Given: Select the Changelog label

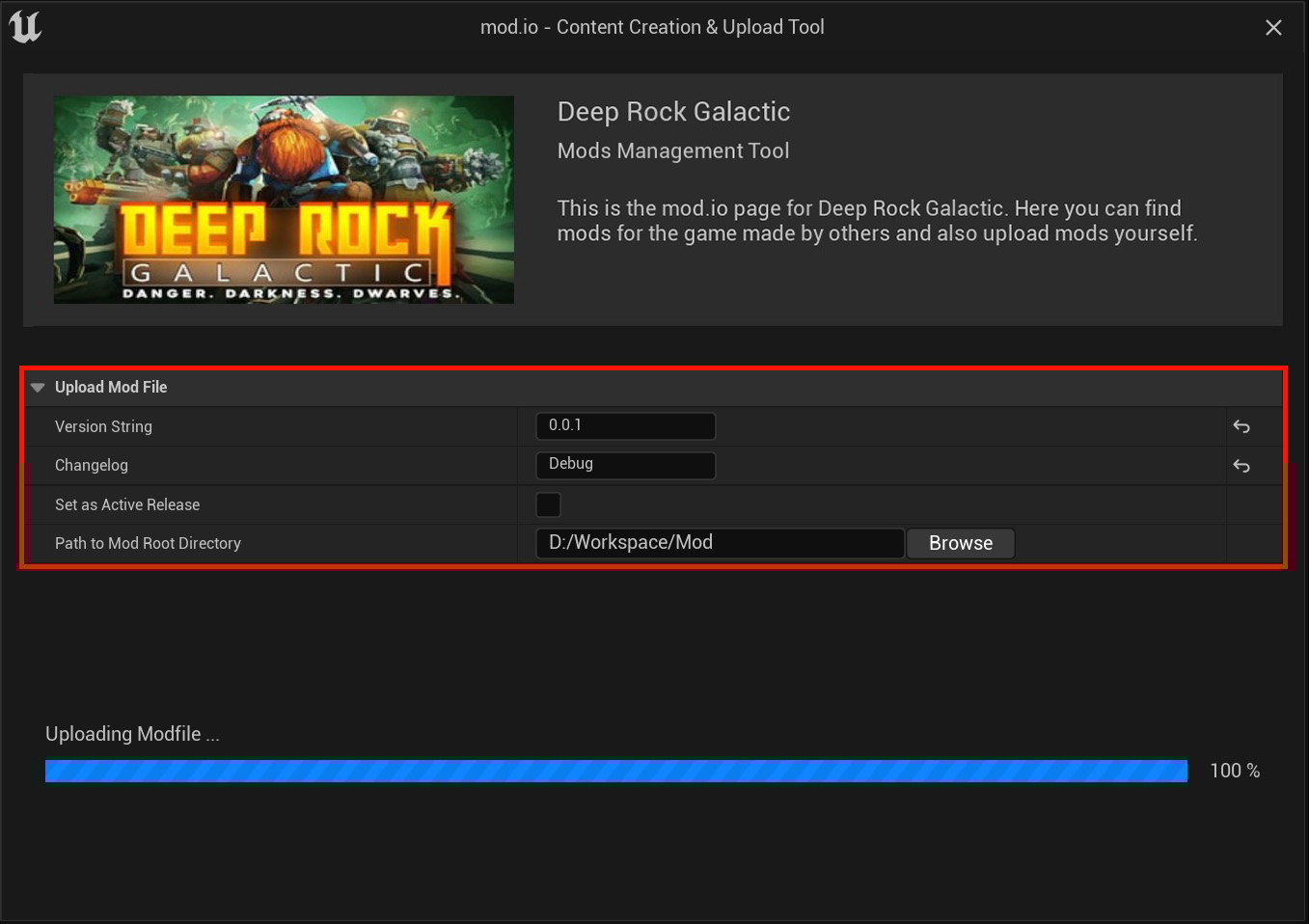Looking at the screenshot, I should pos(92,465).
